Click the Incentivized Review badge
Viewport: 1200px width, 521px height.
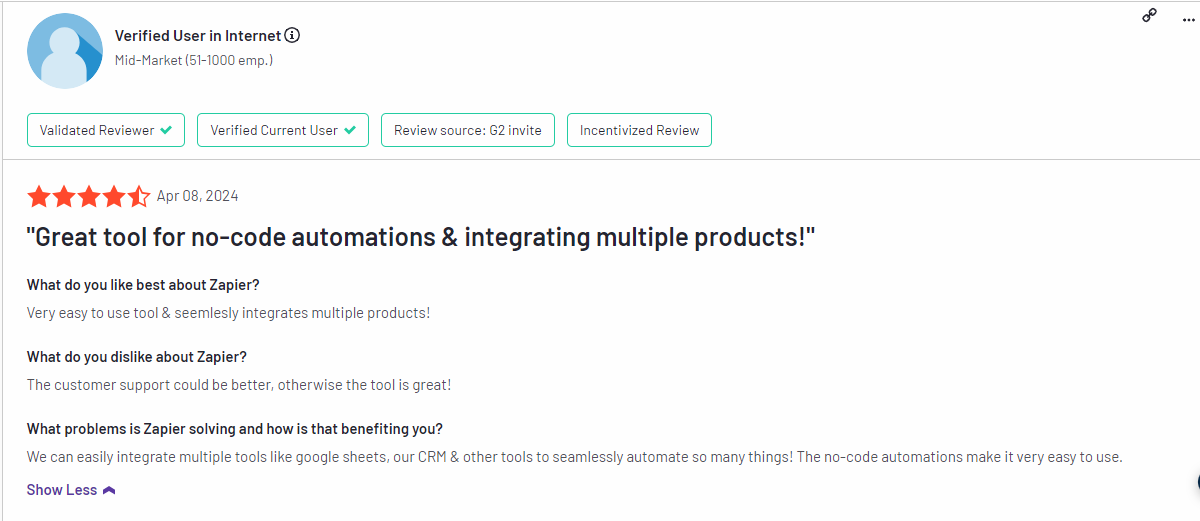click(x=639, y=130)
